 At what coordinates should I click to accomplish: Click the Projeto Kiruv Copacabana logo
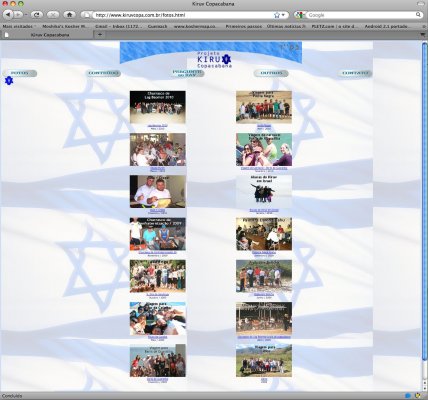(x=214, y=60)
